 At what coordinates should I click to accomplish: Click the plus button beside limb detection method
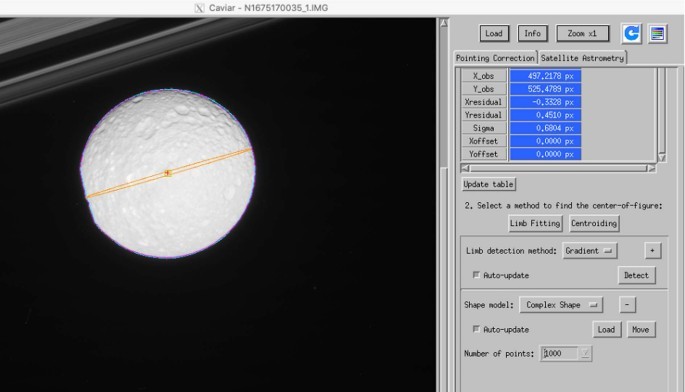(652, 251)
